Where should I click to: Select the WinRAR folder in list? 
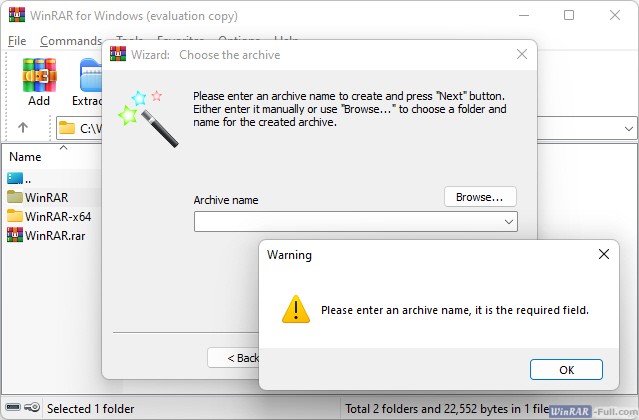click(x=46, y=197)
